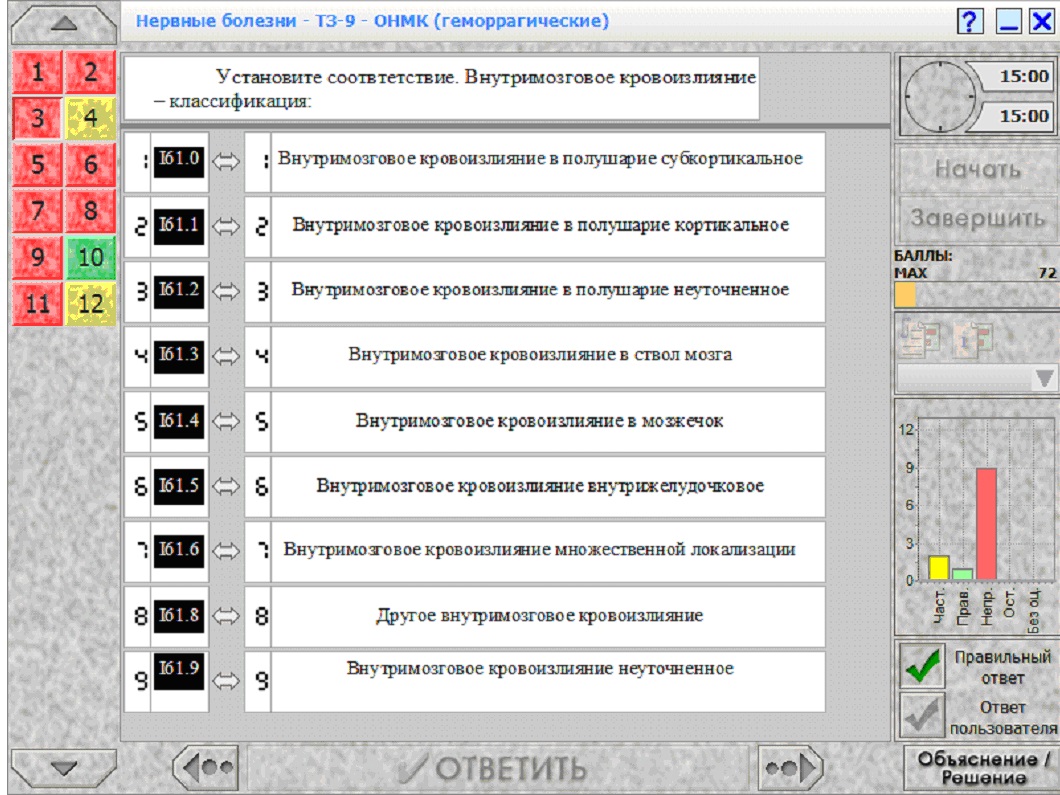Select question 11 tile
Image resolution: width=1060 pixels, height=795 pixels.
coord(38,303)
